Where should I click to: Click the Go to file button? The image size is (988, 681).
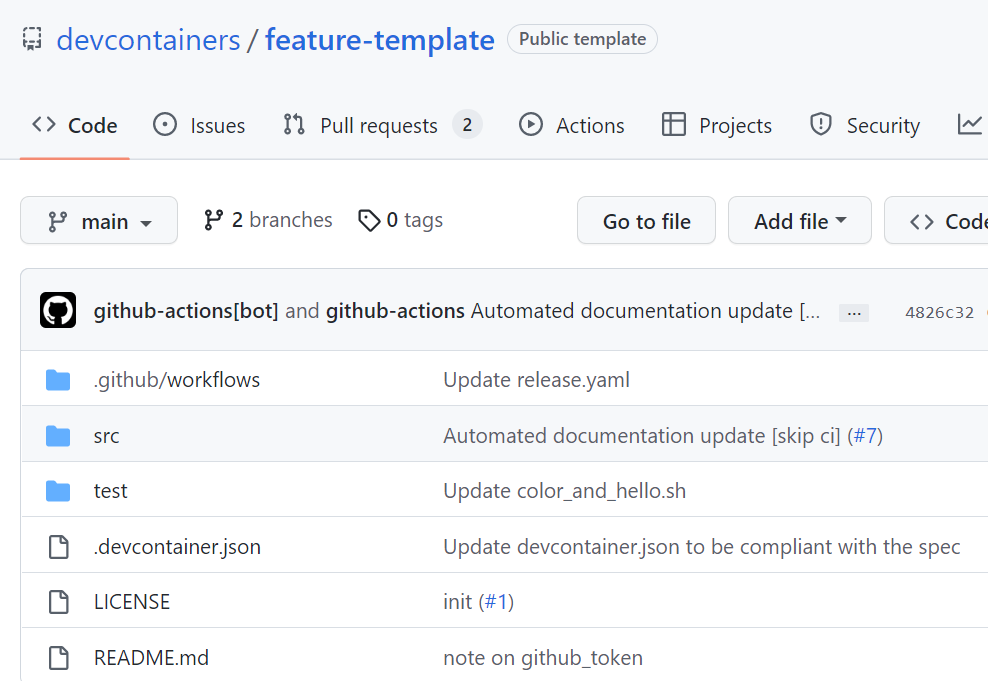coord(646,220)
